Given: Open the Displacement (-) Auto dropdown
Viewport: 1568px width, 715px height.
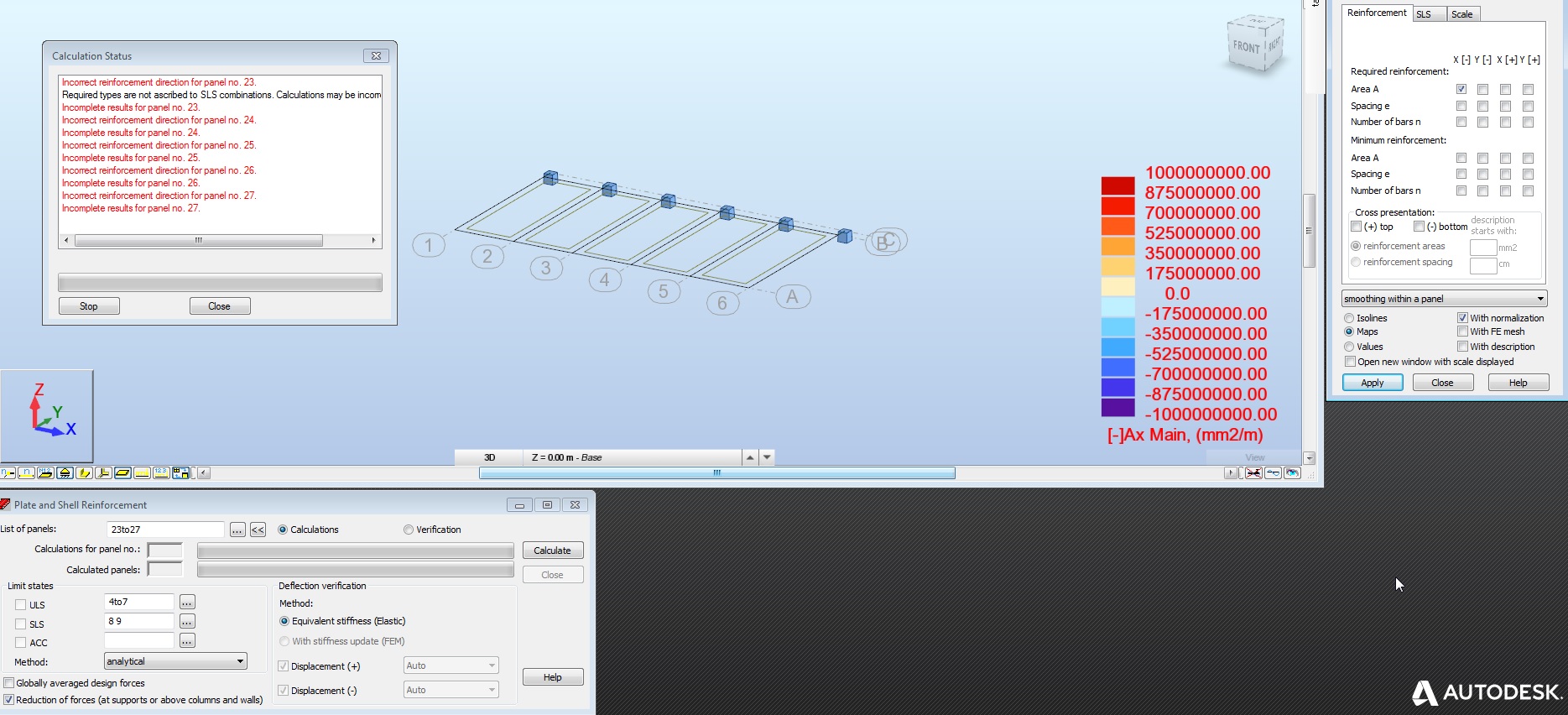Looking at the screenshot, I should (x=451, y=690).
